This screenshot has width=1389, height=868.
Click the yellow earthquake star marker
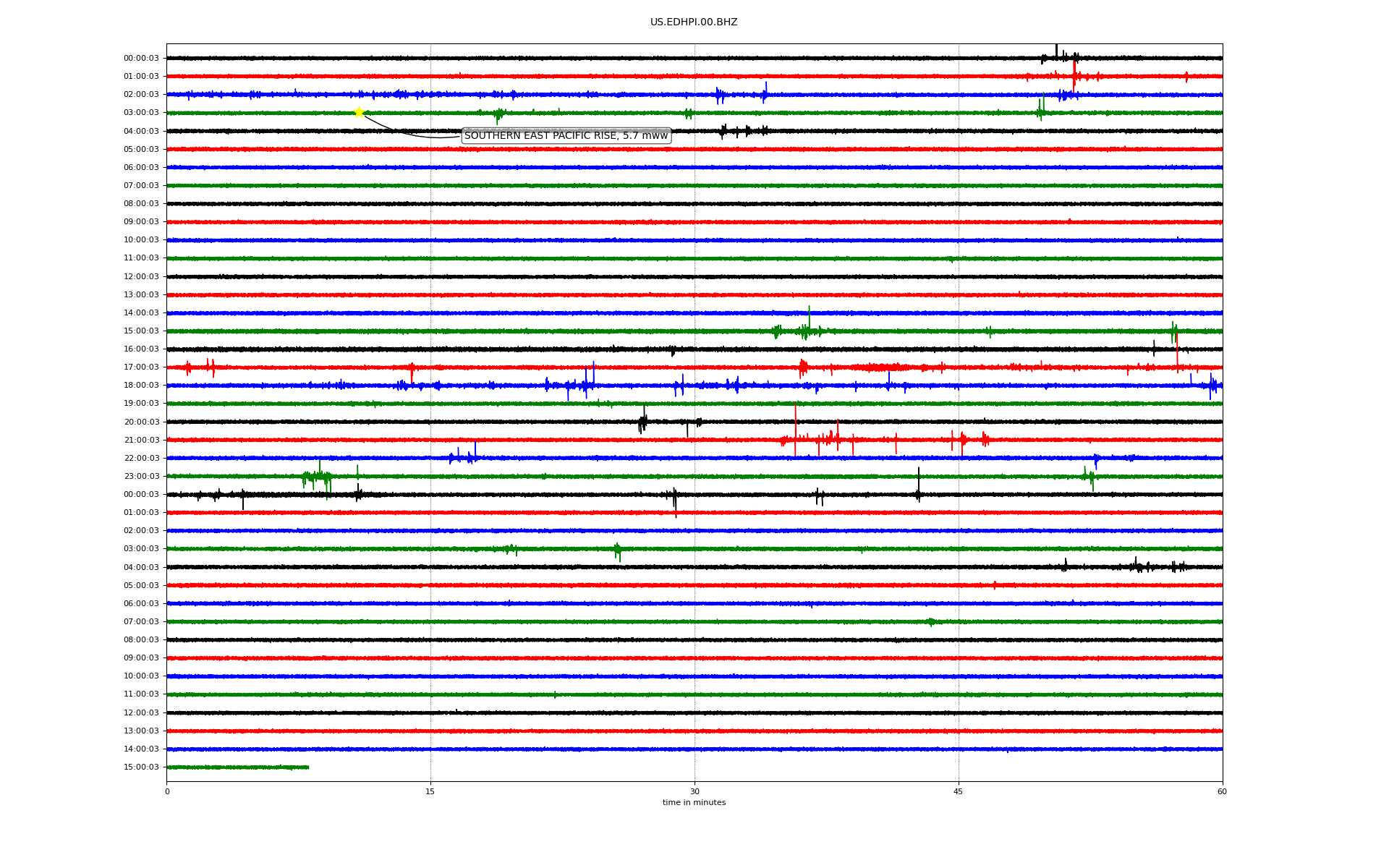(x=358, y=112)
